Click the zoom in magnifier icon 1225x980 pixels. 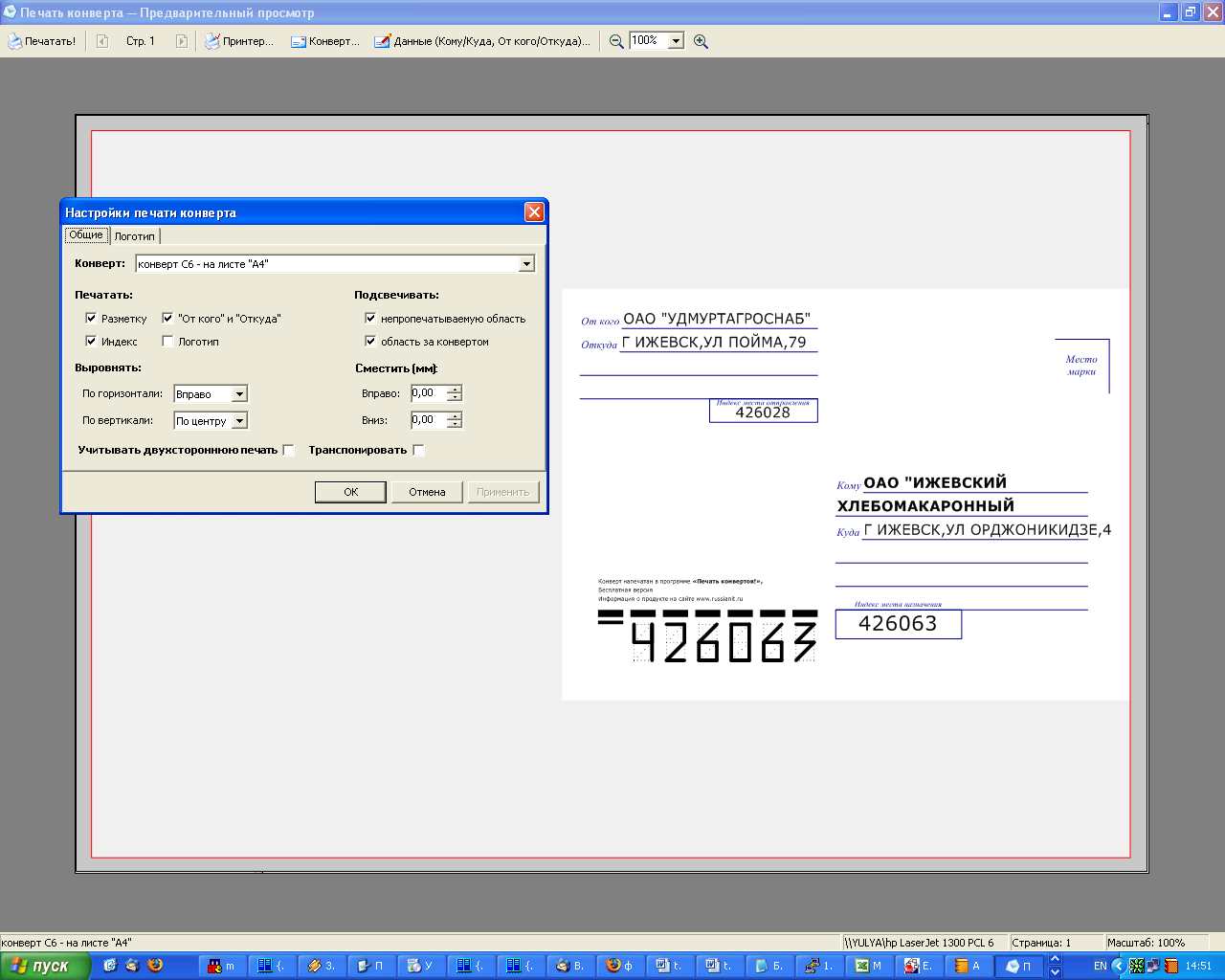click(701, 41)
